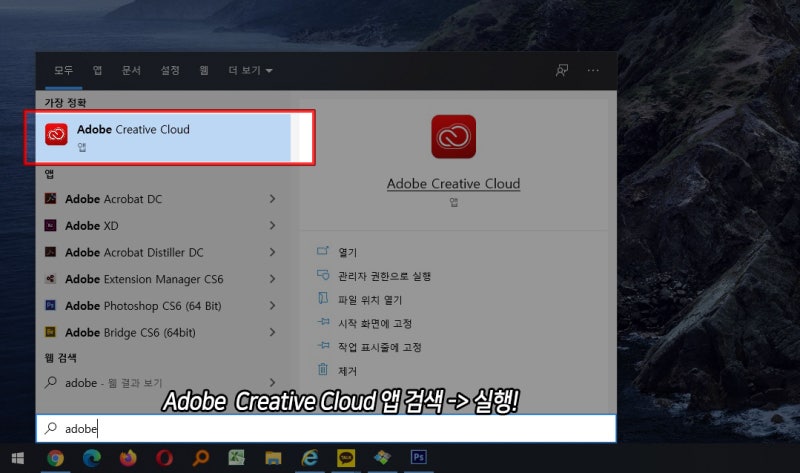Expand Adobe Acrobat DC result arrow
This screenshot has width=800, height=473.
[272, 198]
